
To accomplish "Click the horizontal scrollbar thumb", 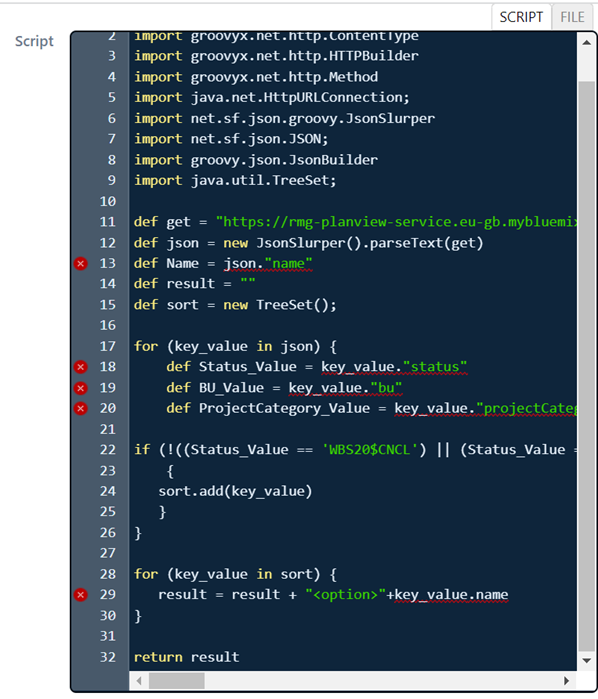I will click(177, 681).
